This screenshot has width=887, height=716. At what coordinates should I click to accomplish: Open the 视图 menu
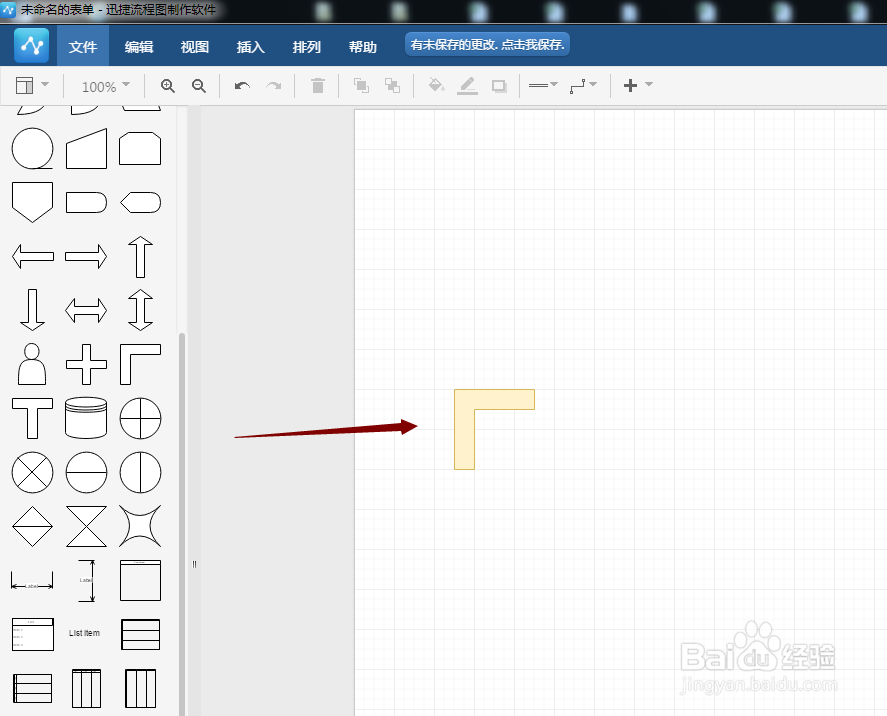point(195,46)
